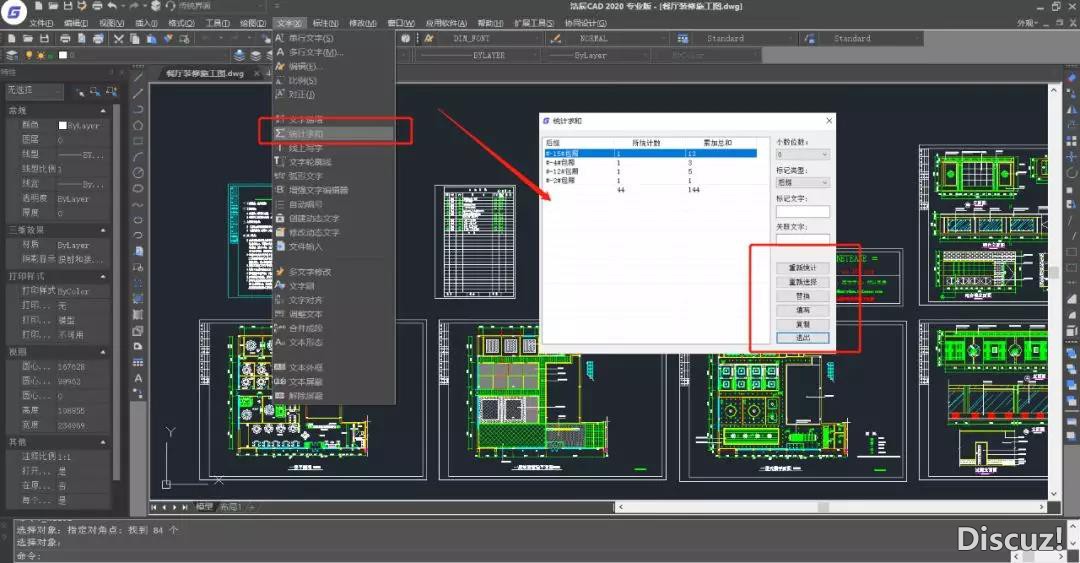
Task: Select the circle drawing tool in the left toolbar
Action: point(138,172)
